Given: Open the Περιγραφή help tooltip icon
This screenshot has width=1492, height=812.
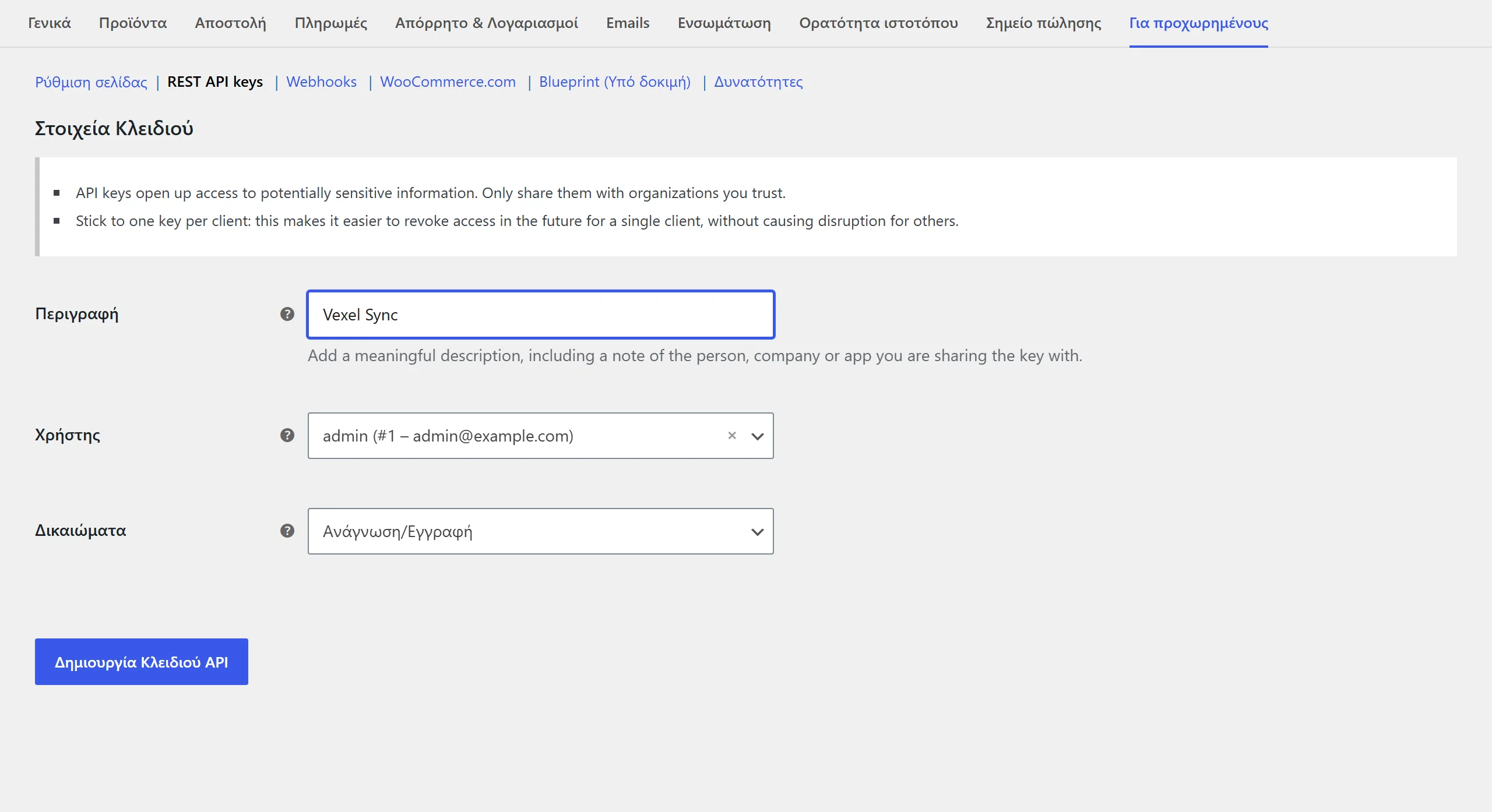Looking at the screenshot, I should click(287, 314).
